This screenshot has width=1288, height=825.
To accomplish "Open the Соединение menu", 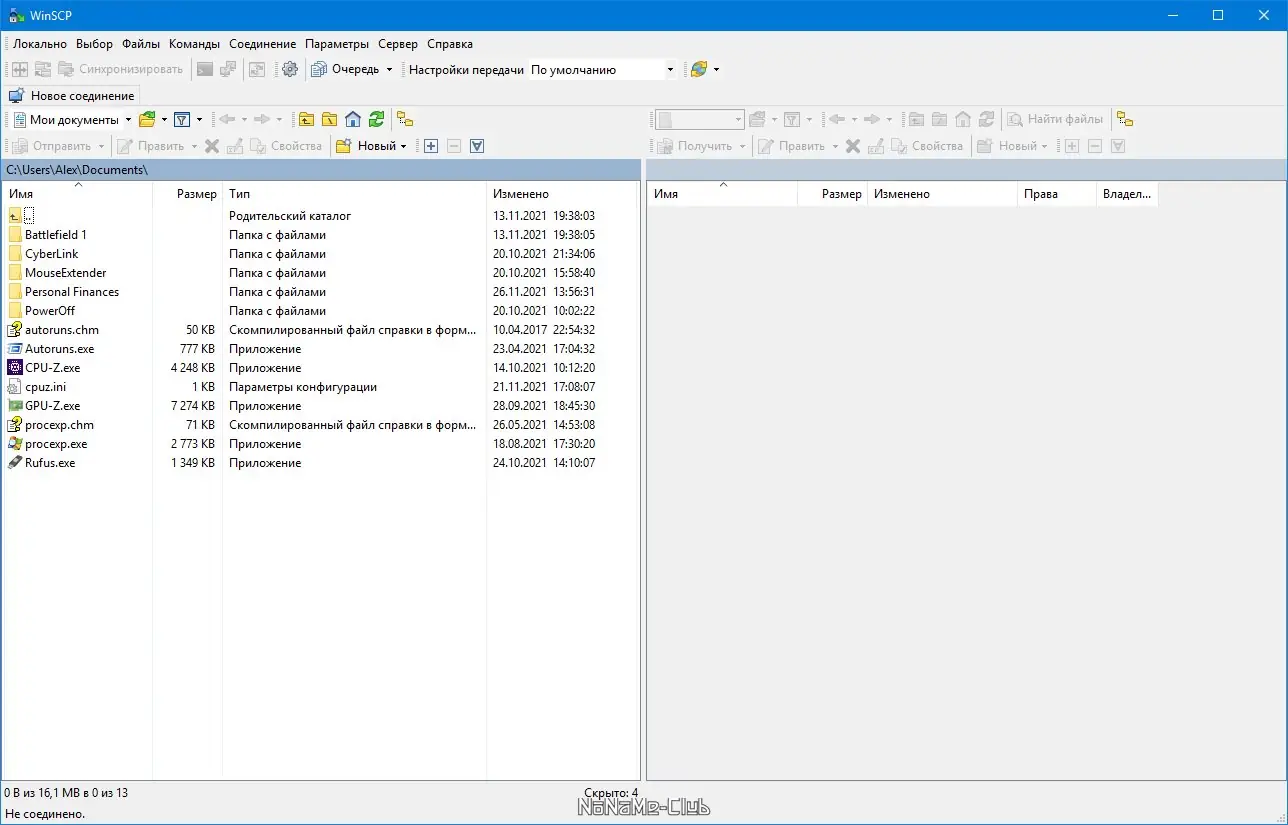I will click(263, 44).
